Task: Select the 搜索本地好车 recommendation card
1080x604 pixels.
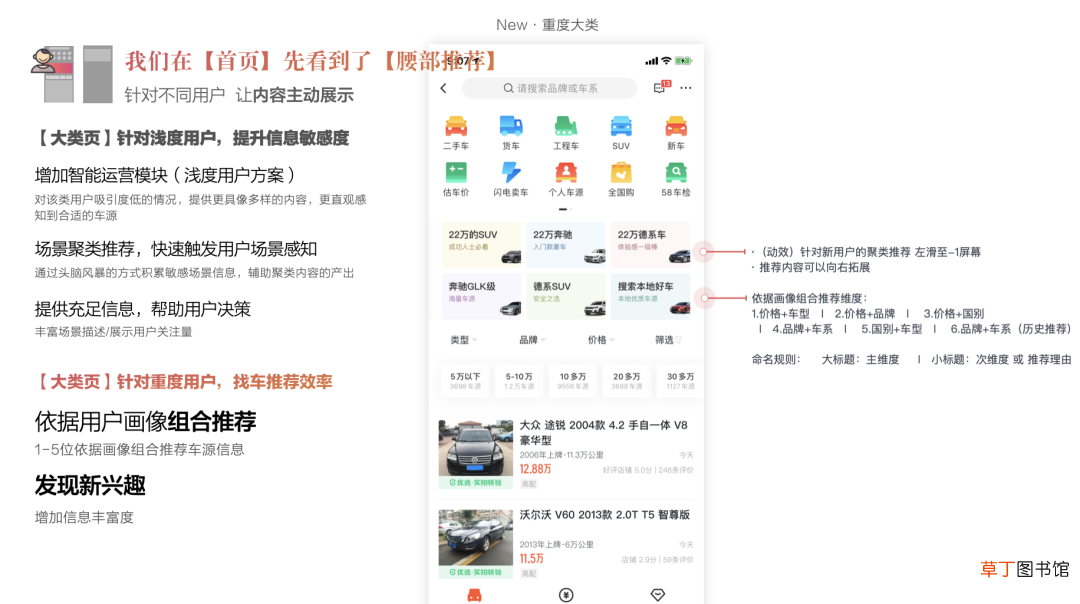Action: (650, 296)
